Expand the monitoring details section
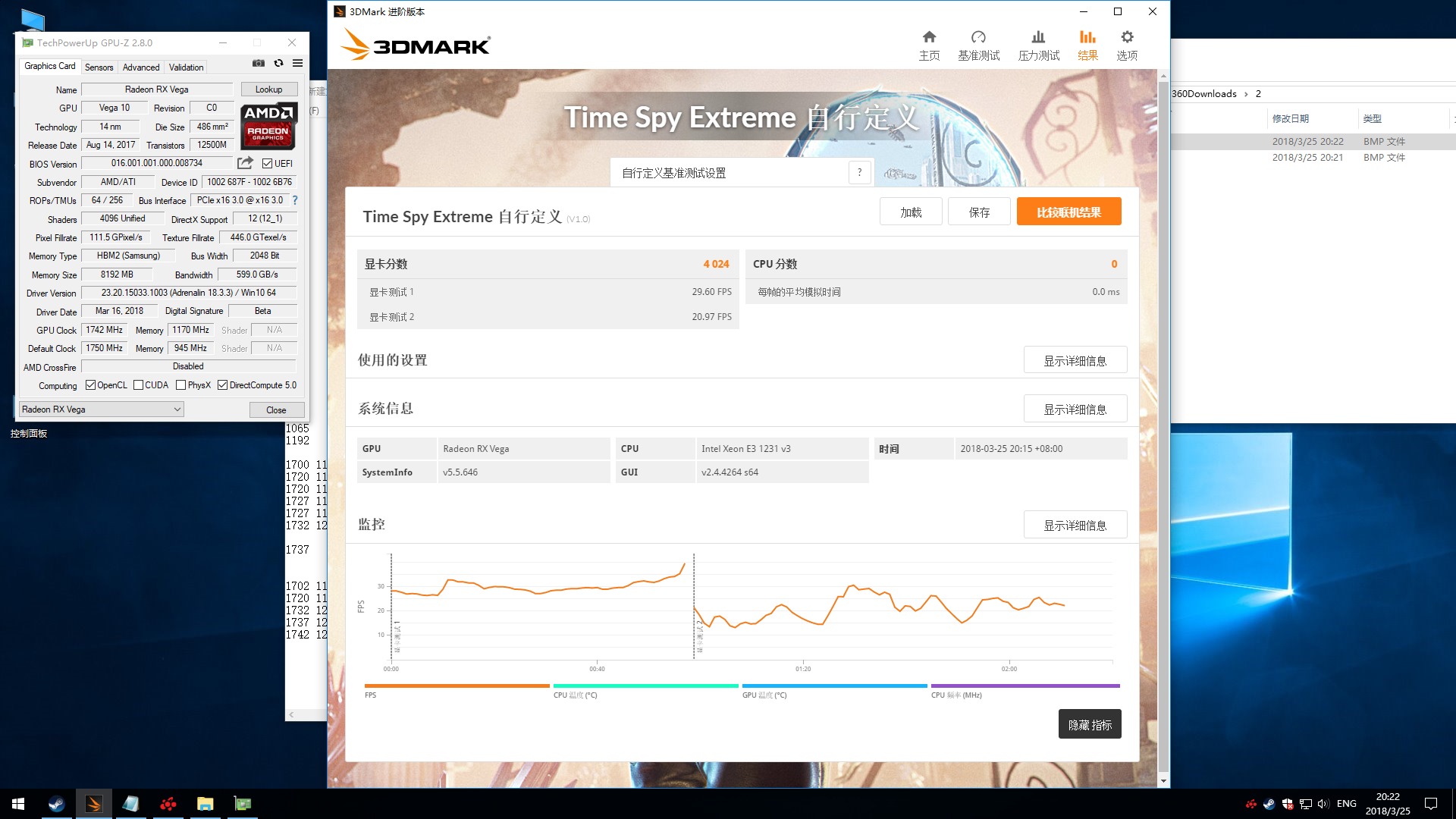Screen dimensions: 1456x819 (x=1075, y=525)
